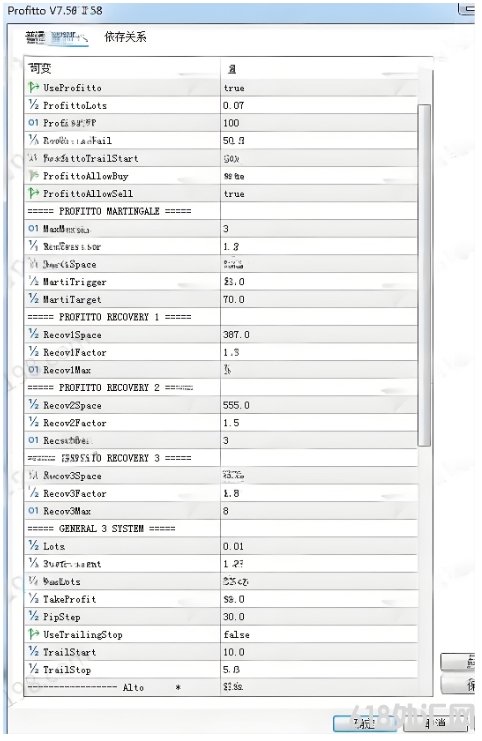Select the '===== GENERAL 3 SYSTEM =====' row

[x=101, y=528]
